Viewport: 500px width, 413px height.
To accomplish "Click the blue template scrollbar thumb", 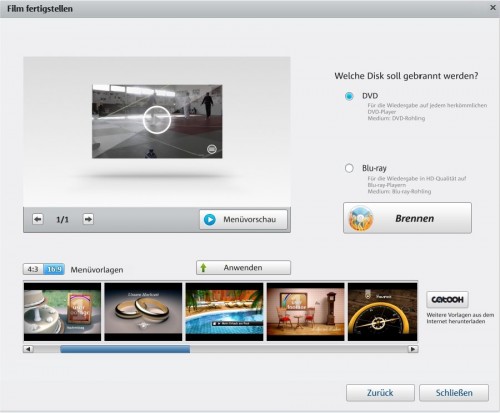I will click(125, 349).
